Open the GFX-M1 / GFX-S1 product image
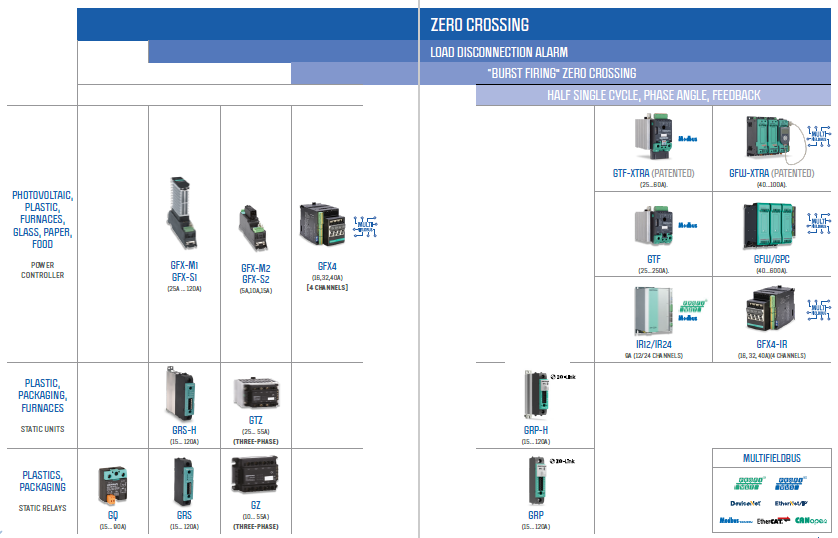Screen dimensions: 838x538 pos(184,213)
